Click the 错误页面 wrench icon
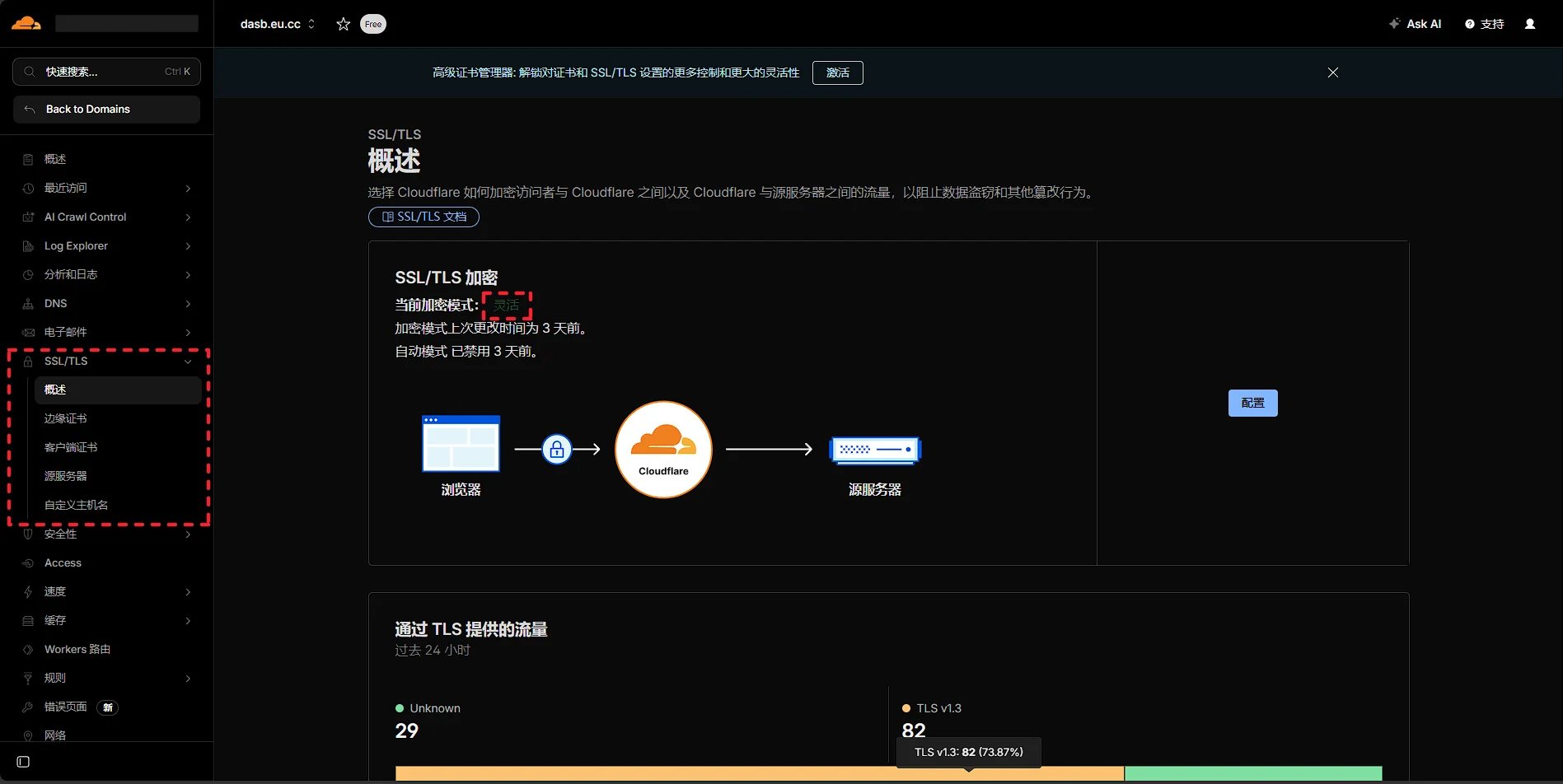The width and height of the screenshot is (1563, 784). [28, 707]
